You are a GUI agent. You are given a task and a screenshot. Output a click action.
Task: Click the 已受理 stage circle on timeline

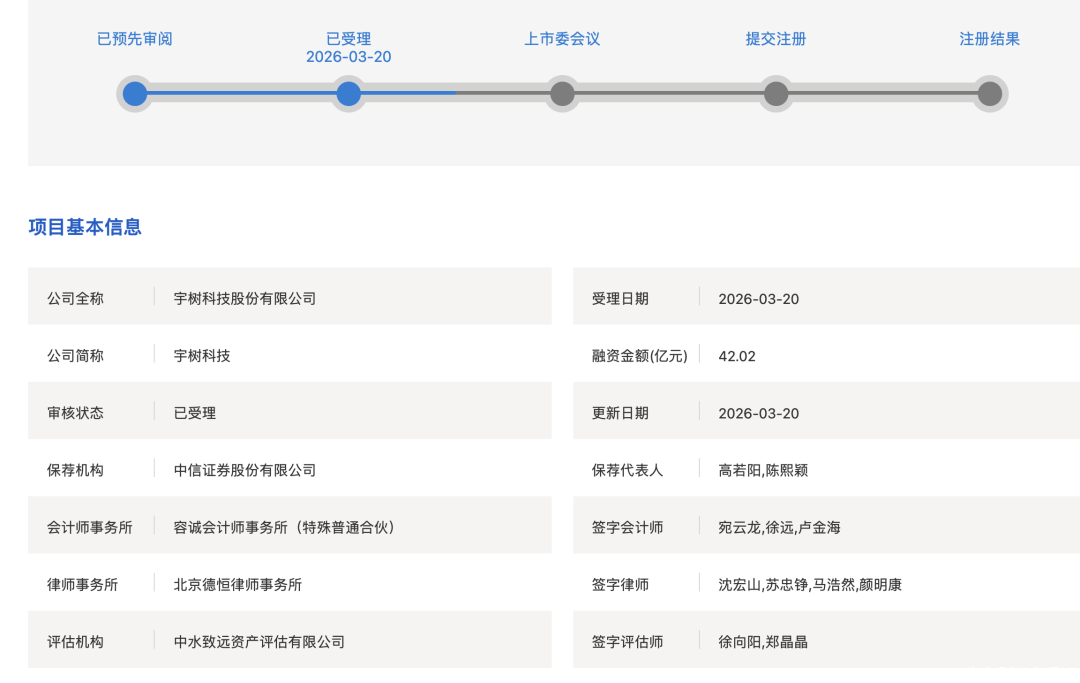(348, 94)
